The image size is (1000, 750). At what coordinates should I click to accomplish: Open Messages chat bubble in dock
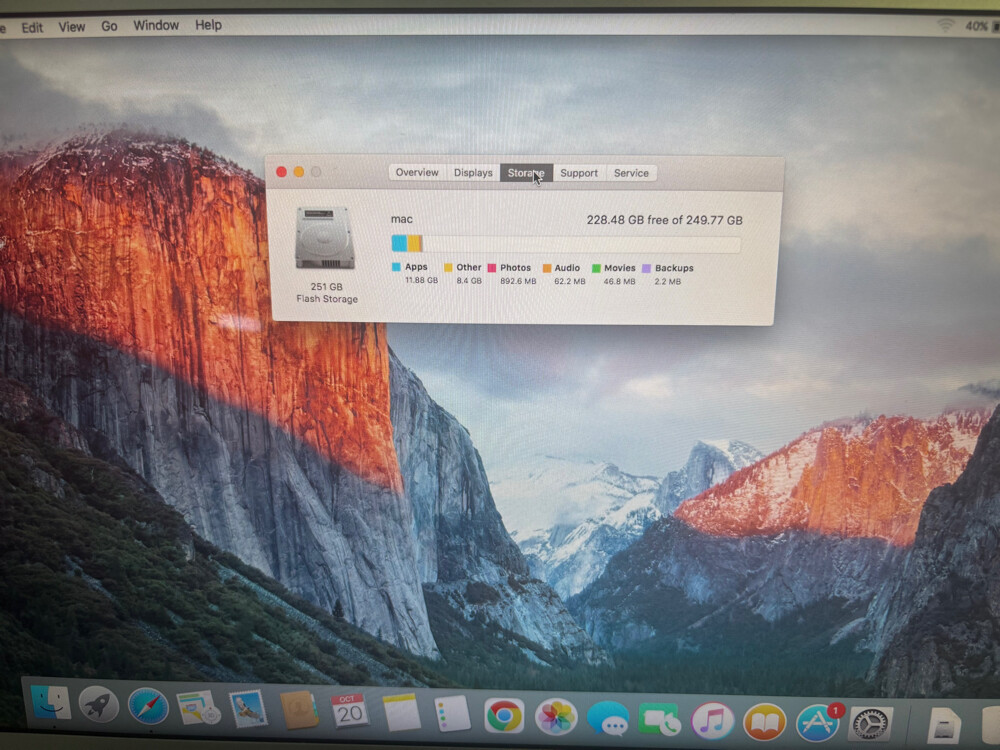tap(608, 719)
